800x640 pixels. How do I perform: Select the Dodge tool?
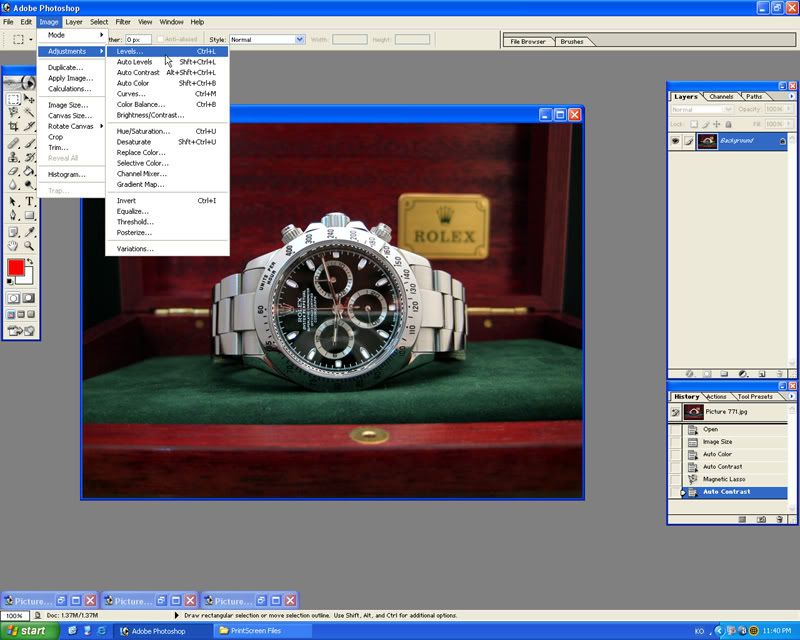29,184
